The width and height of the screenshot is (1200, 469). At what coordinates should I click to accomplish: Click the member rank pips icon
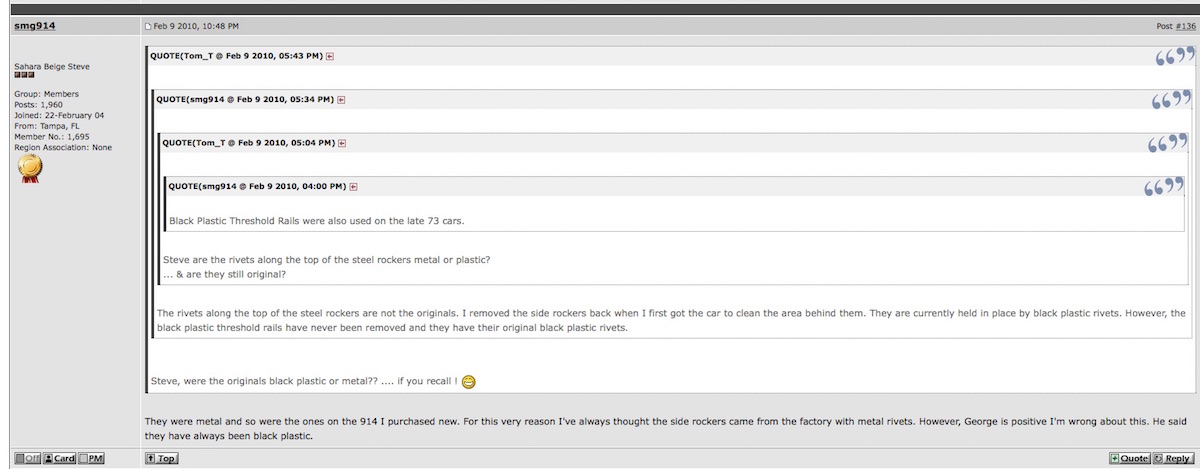(25, 76)
